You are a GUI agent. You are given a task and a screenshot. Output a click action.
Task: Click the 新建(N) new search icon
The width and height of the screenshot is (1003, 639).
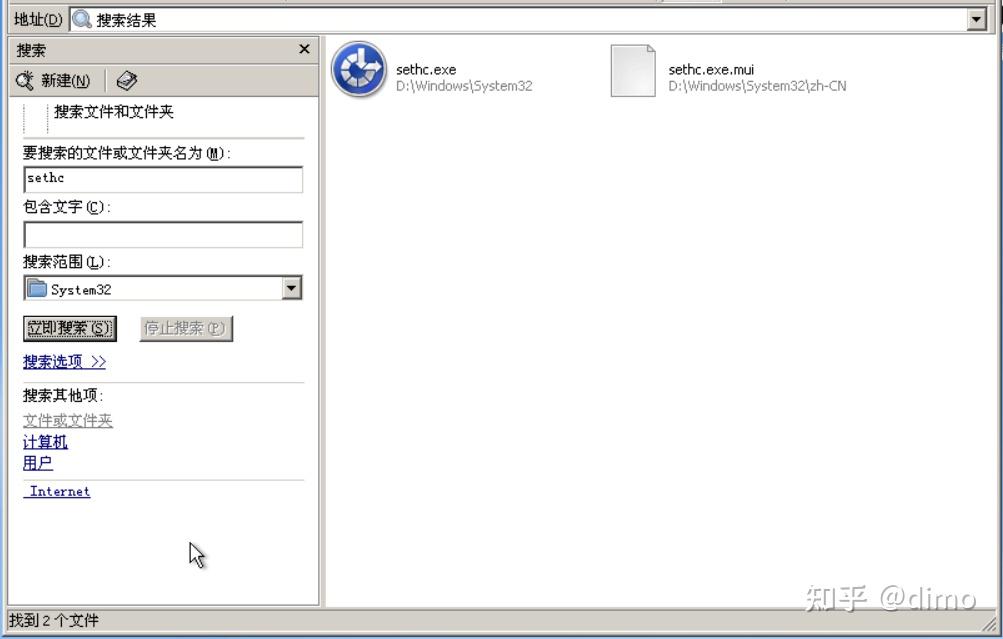(x=25, y=81)
